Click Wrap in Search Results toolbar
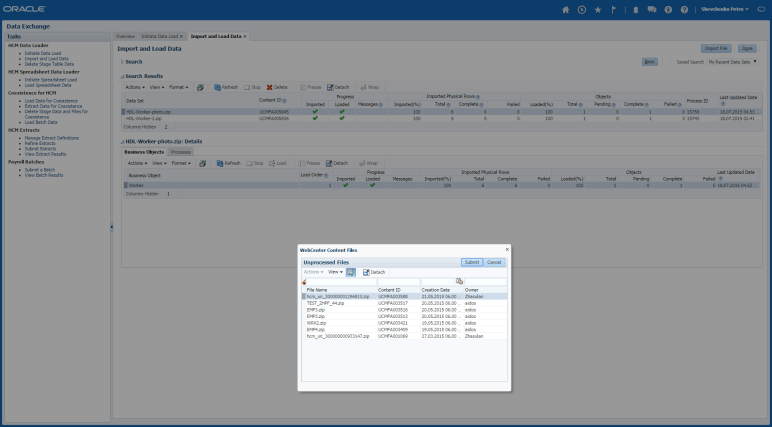The width and height of the screenshot is (772, 427). 369,87
